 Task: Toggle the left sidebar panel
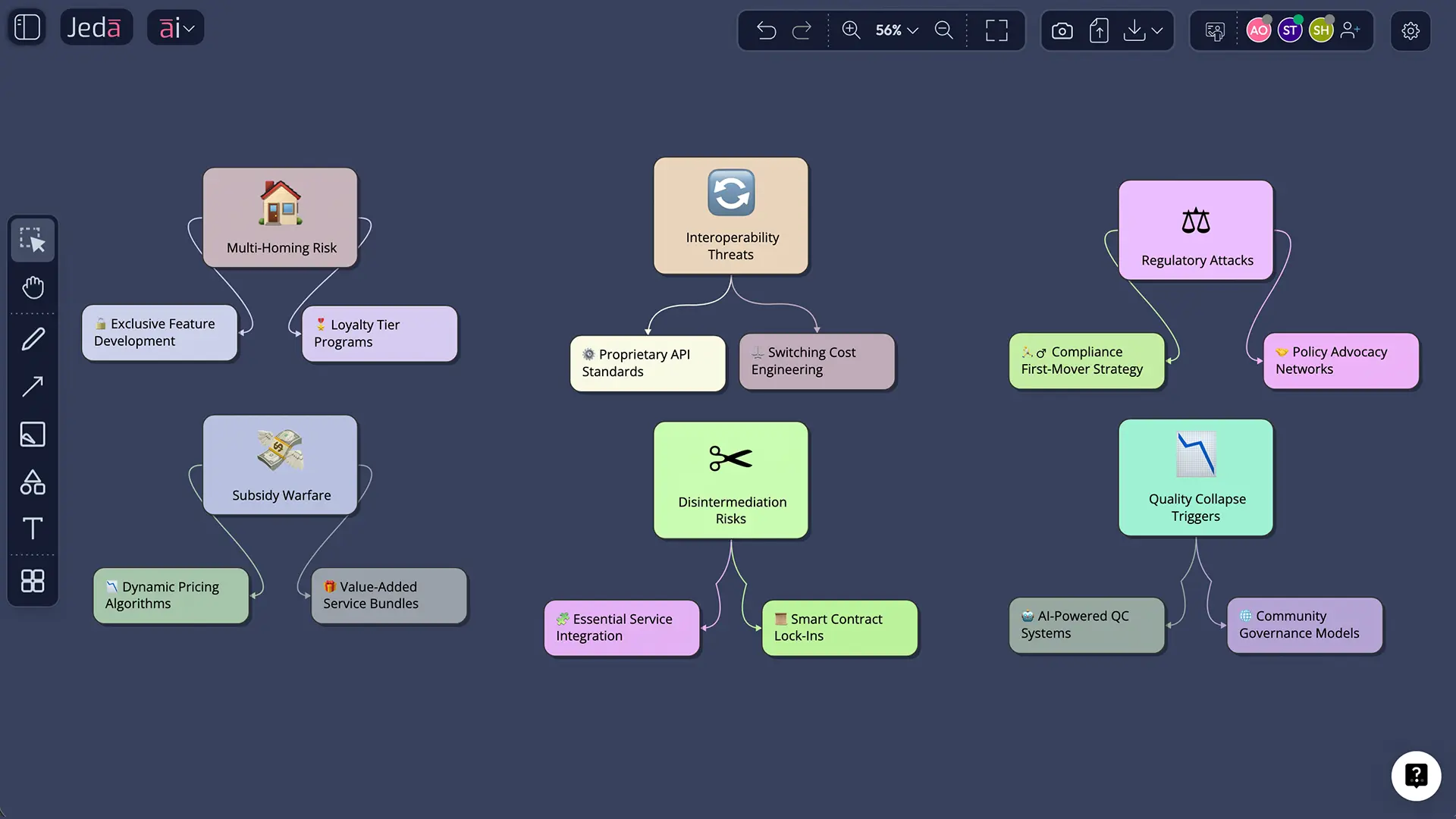[27, 27]
